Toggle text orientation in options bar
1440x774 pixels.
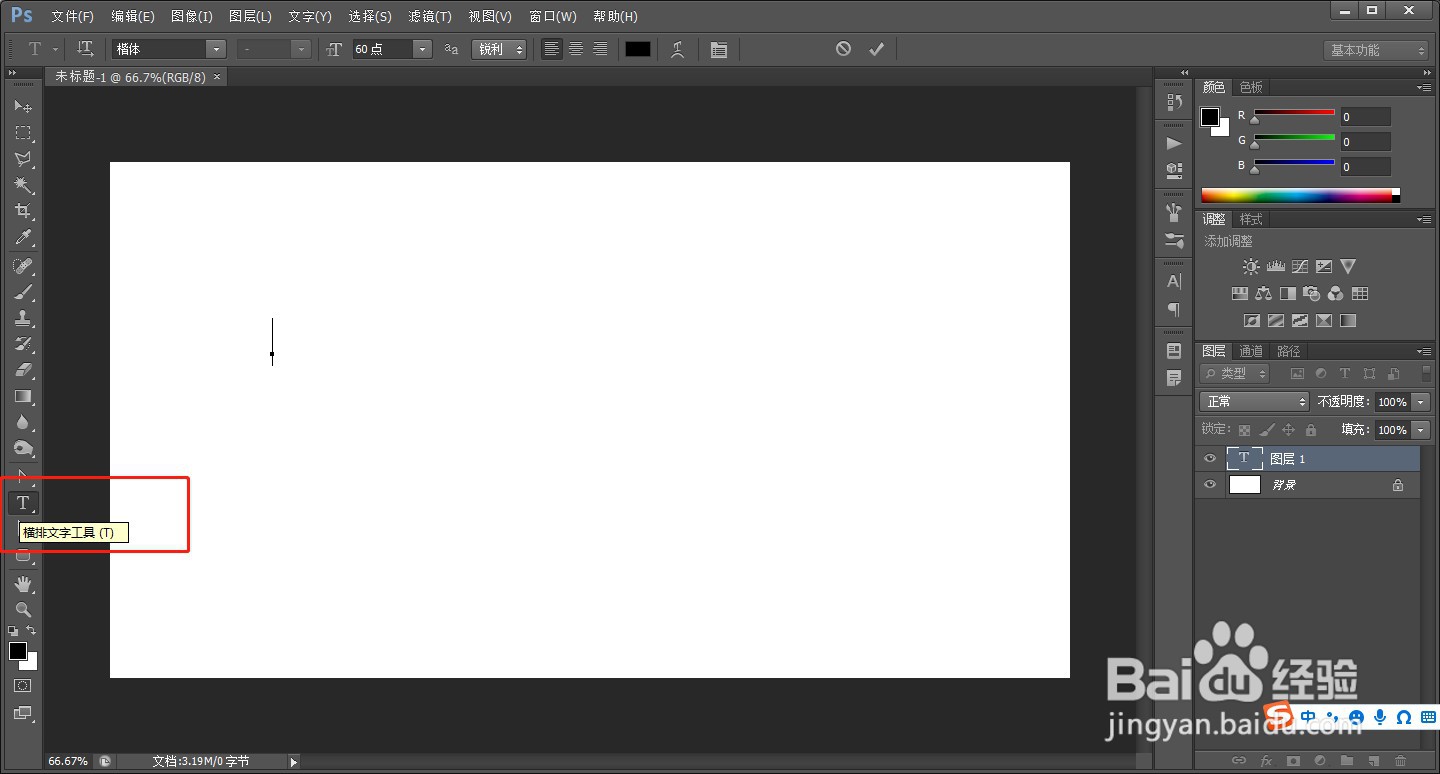click(x=86, y=49)
